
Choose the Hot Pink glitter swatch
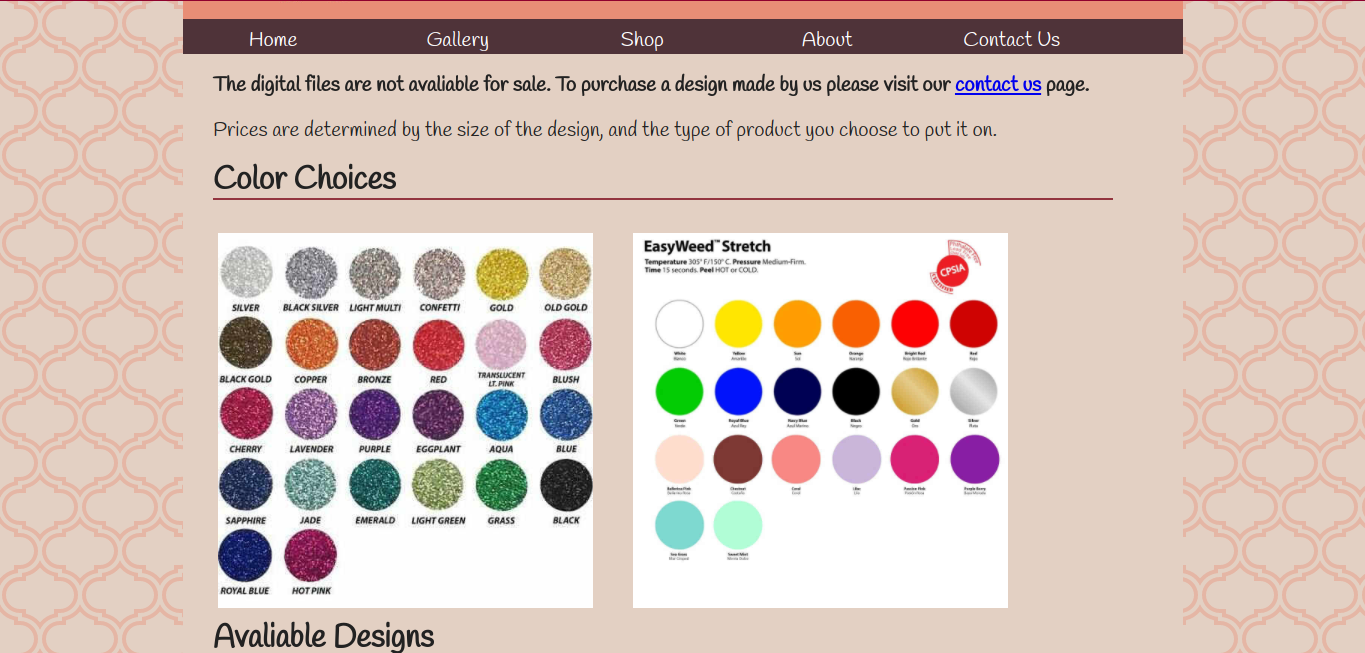[311, 556]
